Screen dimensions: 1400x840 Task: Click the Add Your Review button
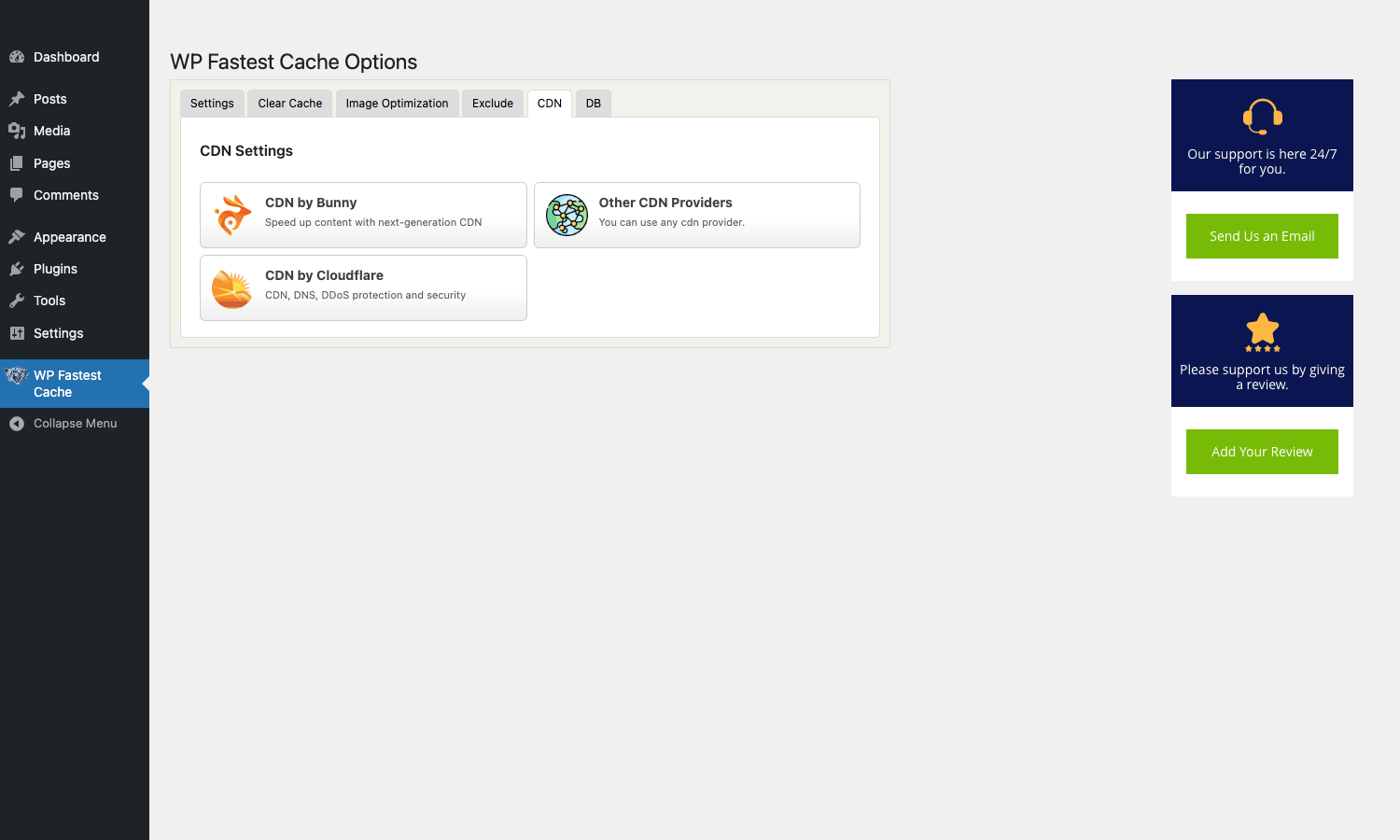coord(1262,452)
